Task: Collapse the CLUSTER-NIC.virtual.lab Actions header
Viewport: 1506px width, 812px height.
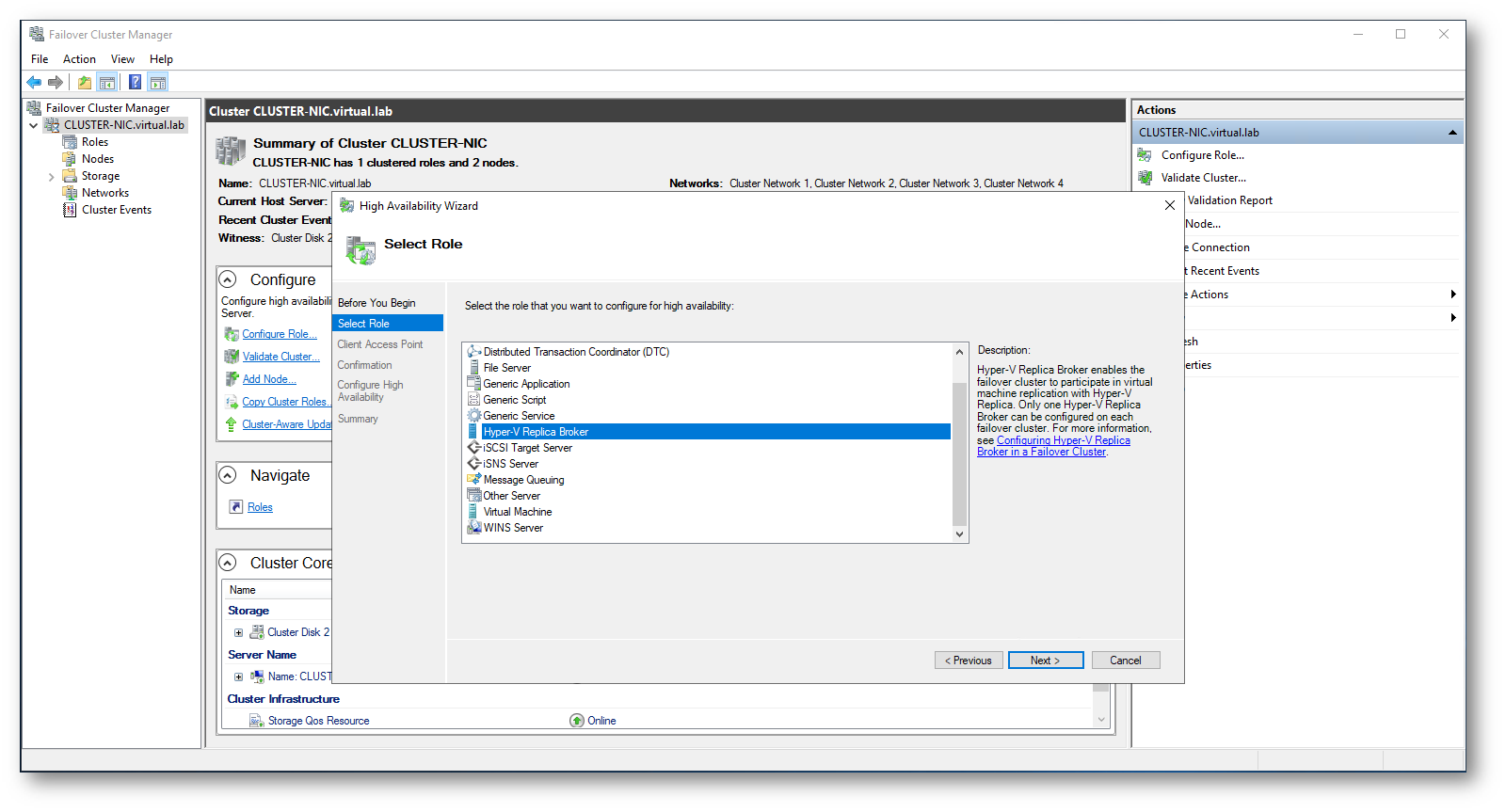Action: tap(1452, 133)
